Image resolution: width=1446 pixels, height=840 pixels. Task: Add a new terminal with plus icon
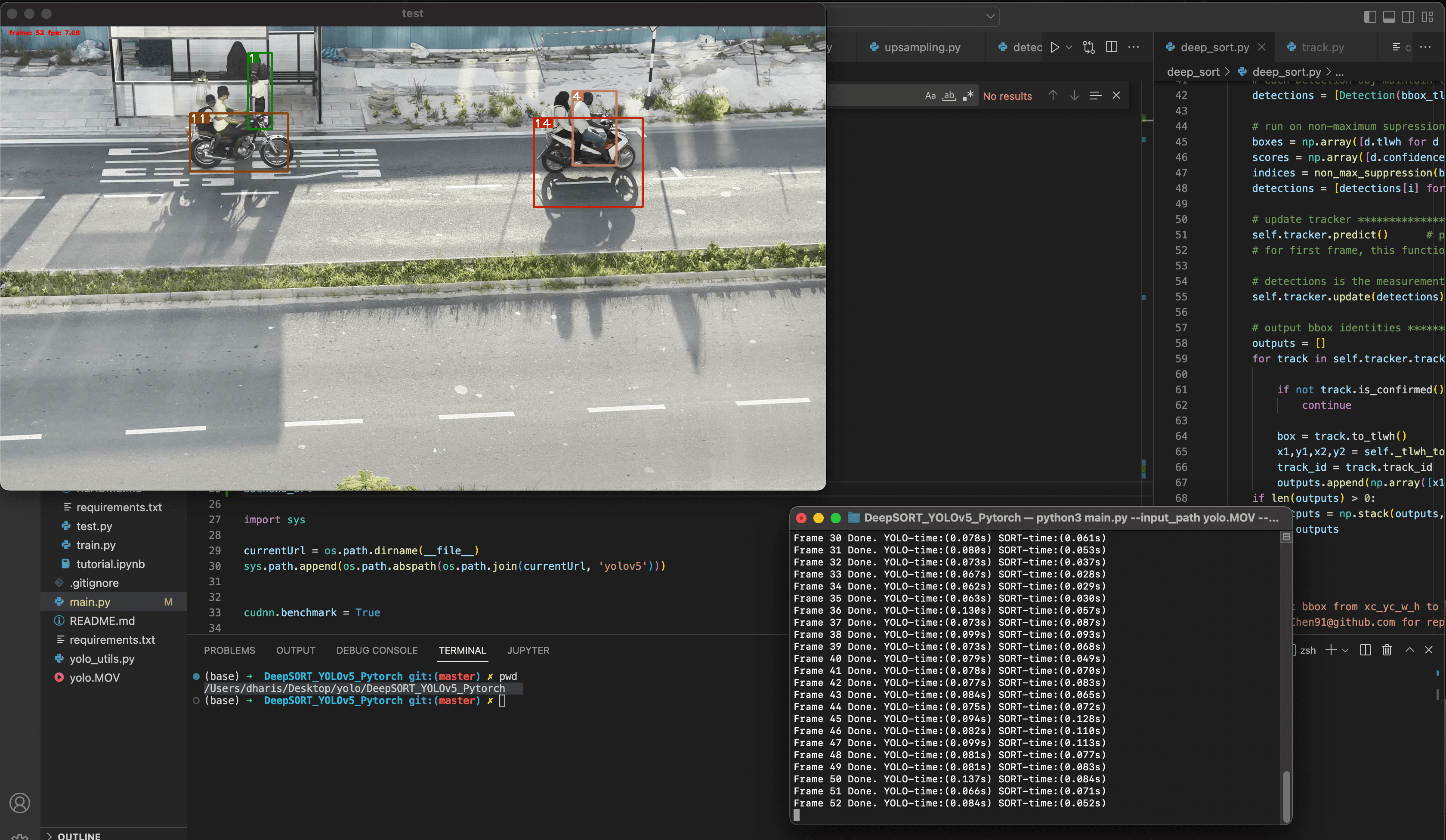point(1331,649)
